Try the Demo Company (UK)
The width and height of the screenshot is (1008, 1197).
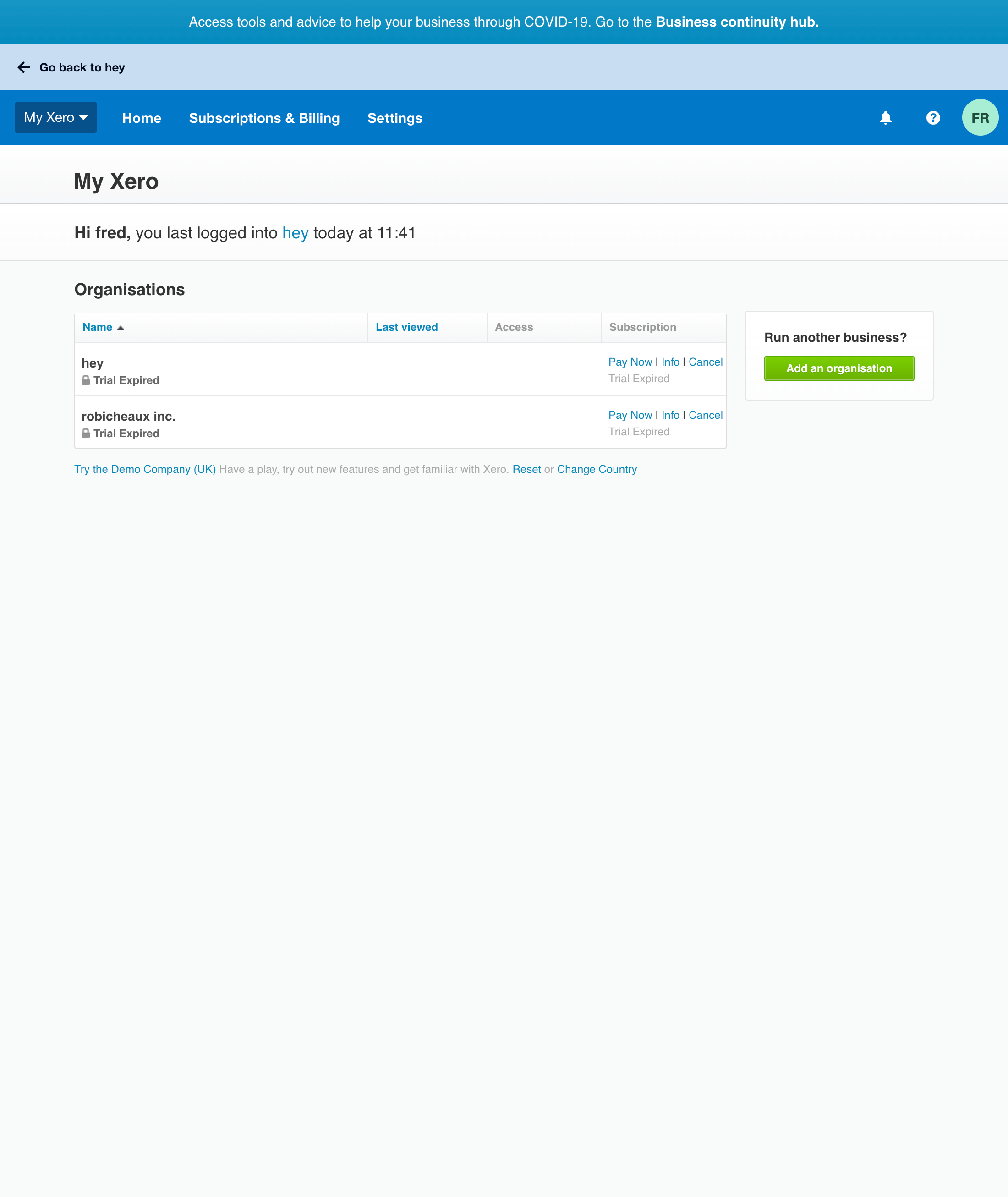145,469
